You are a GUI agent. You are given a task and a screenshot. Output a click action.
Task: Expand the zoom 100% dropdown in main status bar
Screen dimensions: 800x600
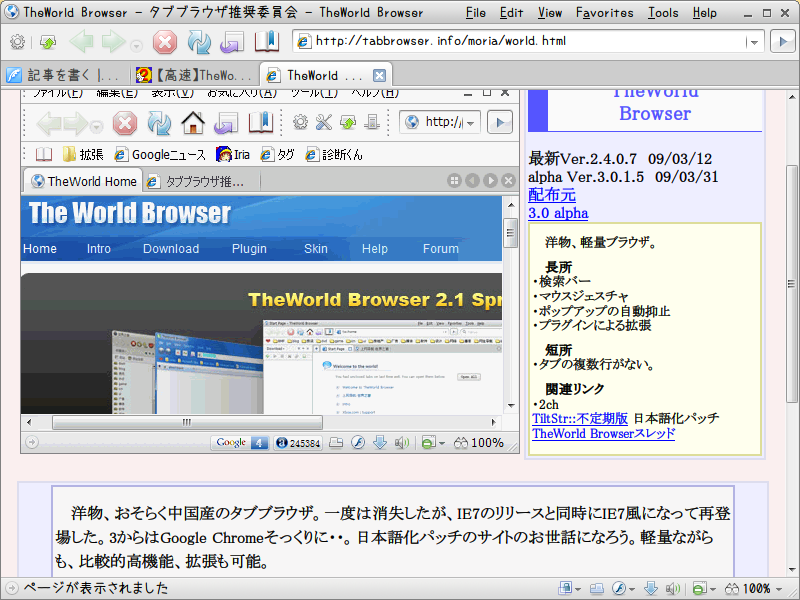point(779,589)
